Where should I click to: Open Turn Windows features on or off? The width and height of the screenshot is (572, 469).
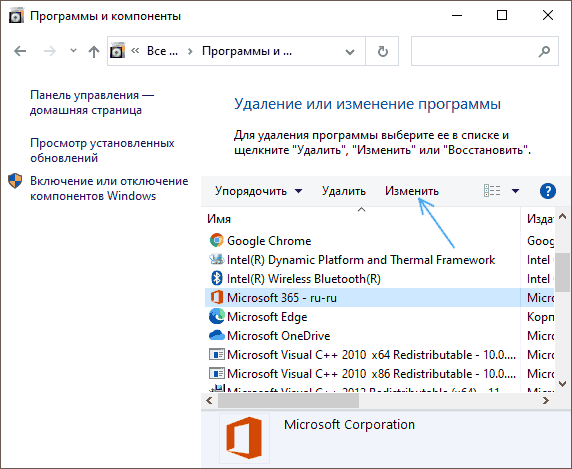coord(109,189)
